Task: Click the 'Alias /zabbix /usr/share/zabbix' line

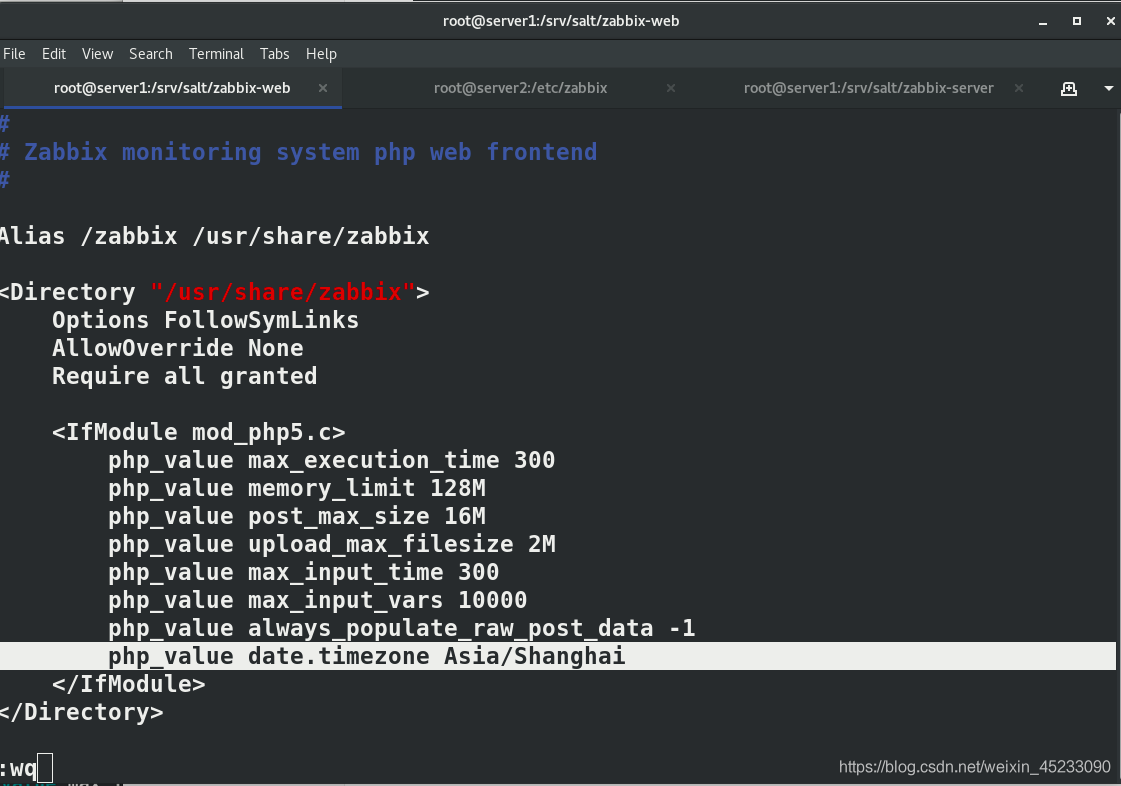Action: pyautogui.click(x=214, y=236)
